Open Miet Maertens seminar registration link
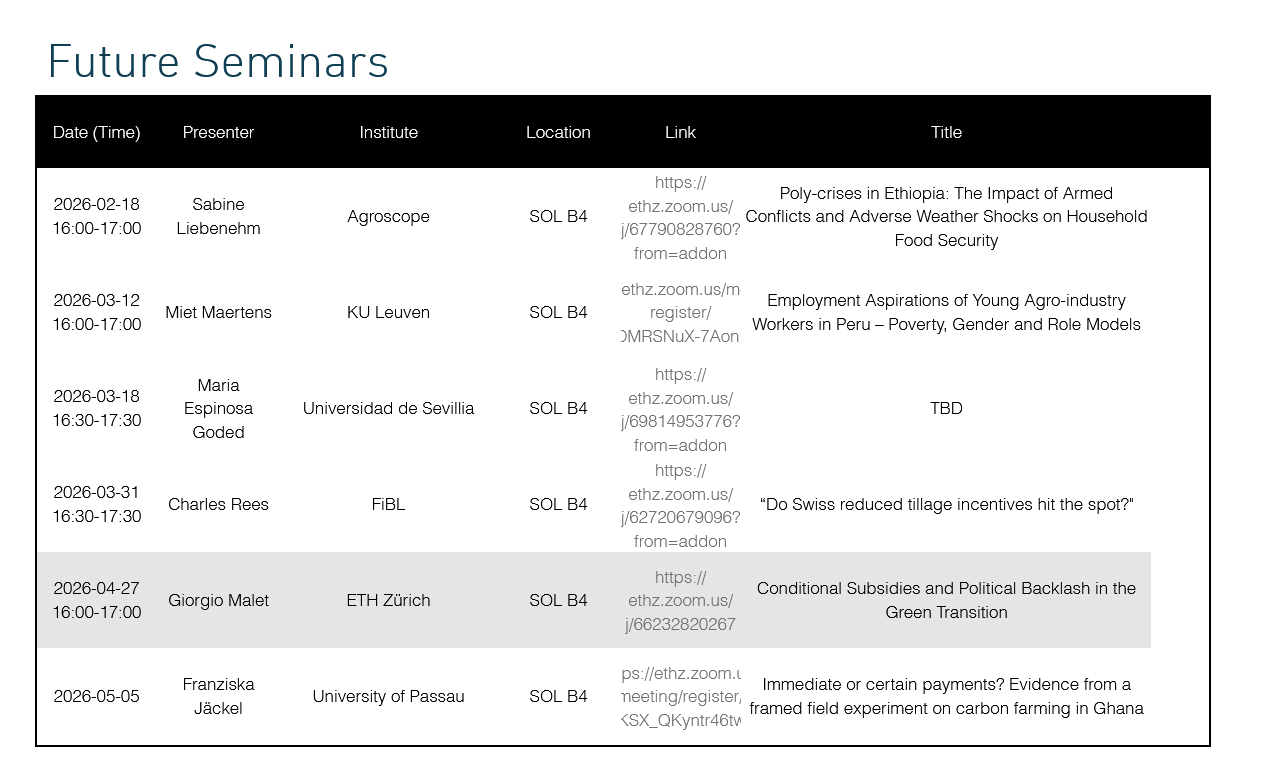Image resolution: width=1264 pixels, height=768 pixels. (x=680, y=312)
